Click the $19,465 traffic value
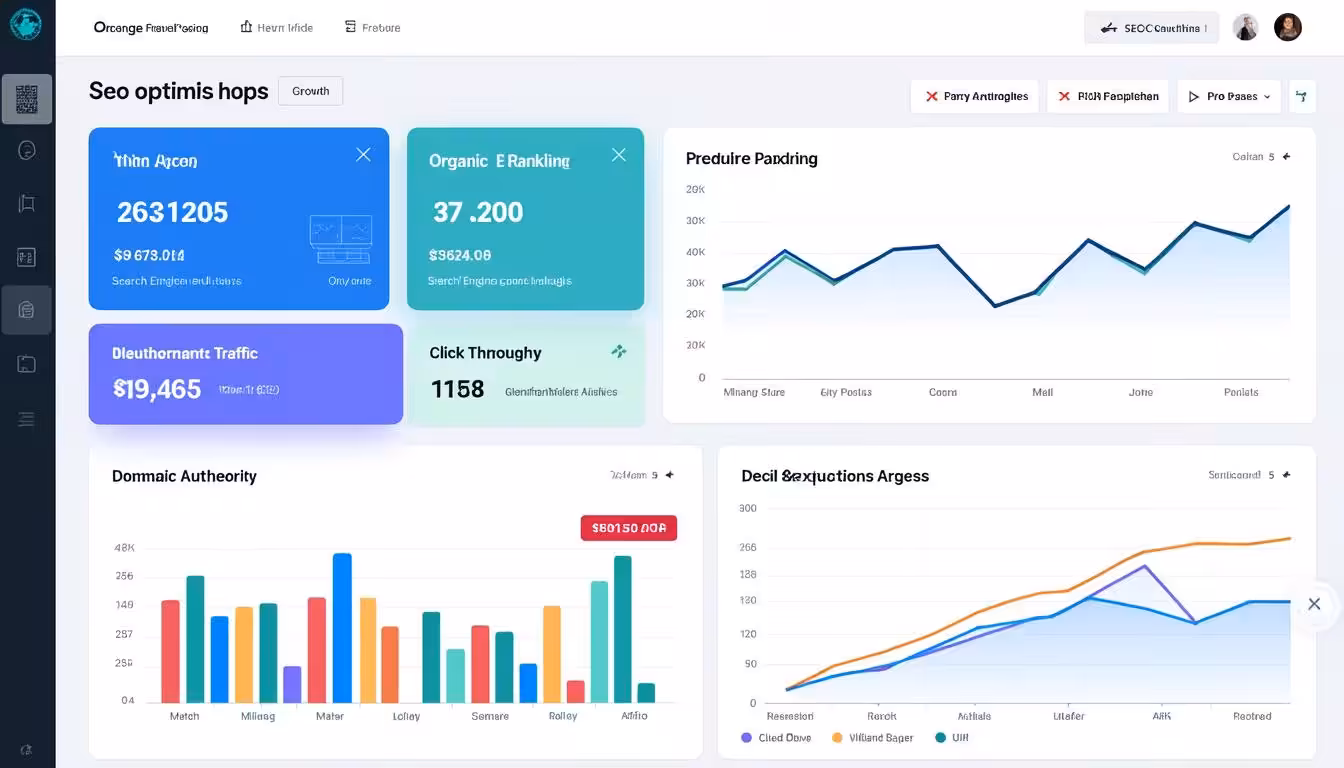The image size is (1344, 768). [157, 389]
